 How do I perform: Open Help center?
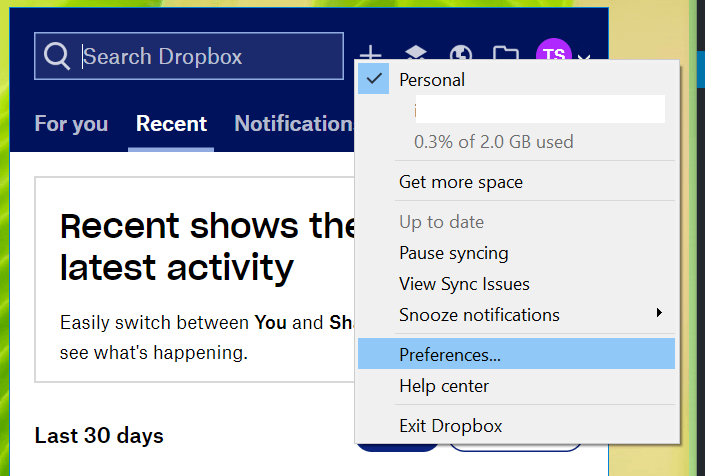click(517, 386)
